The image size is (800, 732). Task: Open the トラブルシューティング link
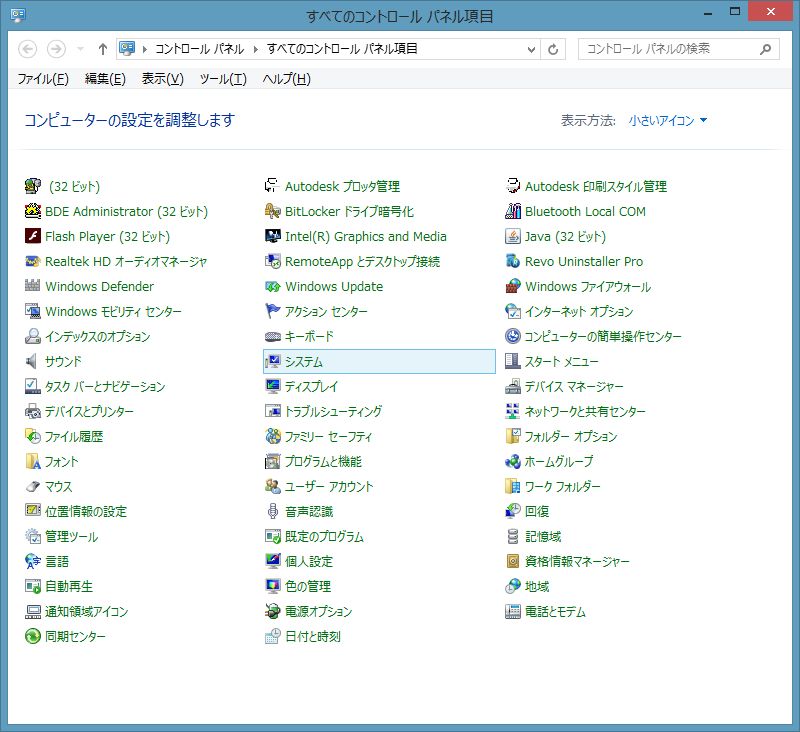click(333, 411)
